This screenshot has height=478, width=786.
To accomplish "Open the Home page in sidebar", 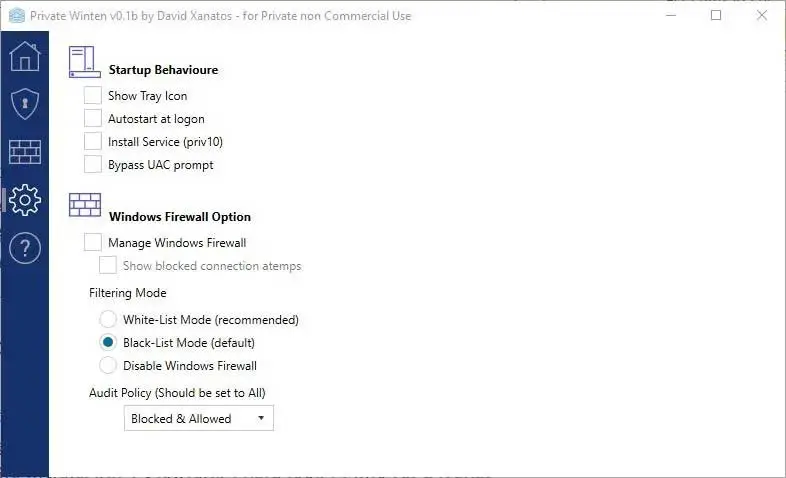I will (x=24, y=56).
